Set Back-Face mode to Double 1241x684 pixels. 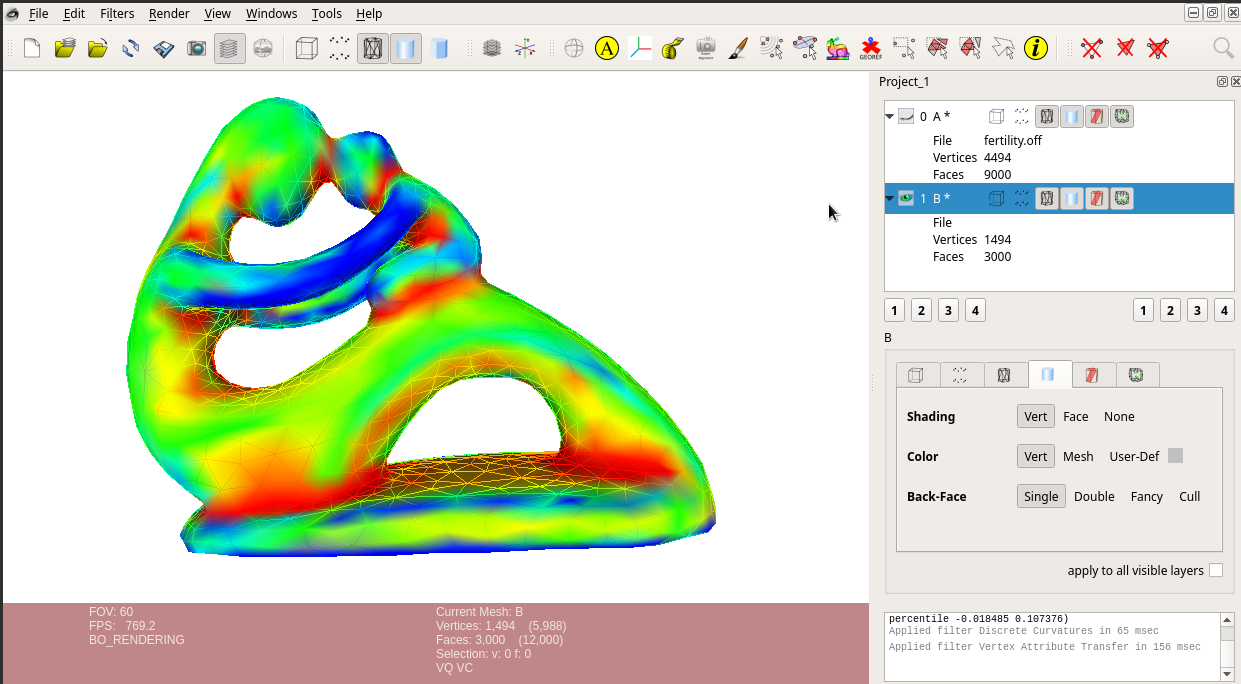point(1094,496)
